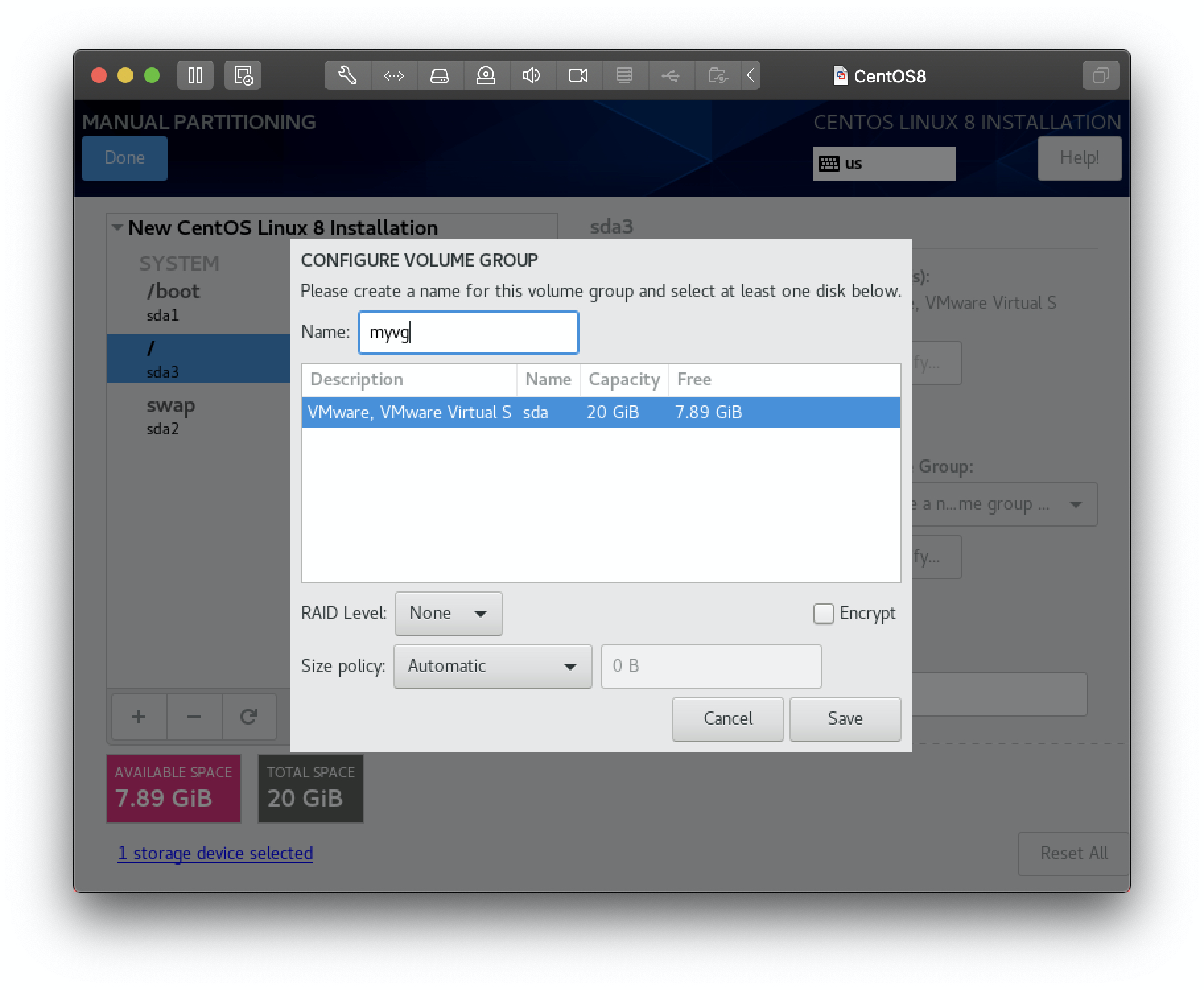Open the 1 storage device selected link

pyautogui.click(x=215, y=853)
